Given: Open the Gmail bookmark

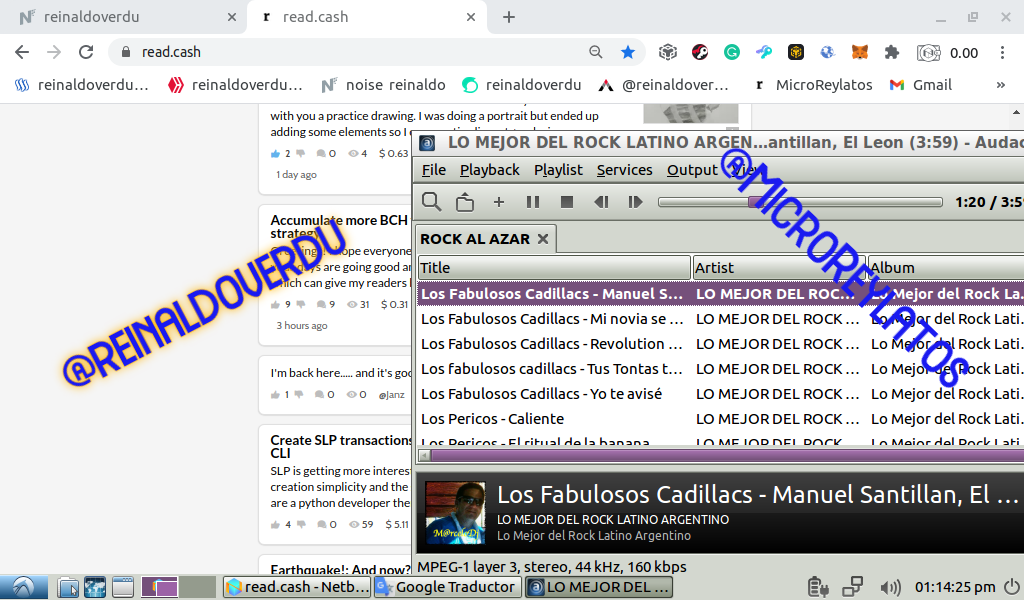Looking at the screenshot, I should (921, 85).
